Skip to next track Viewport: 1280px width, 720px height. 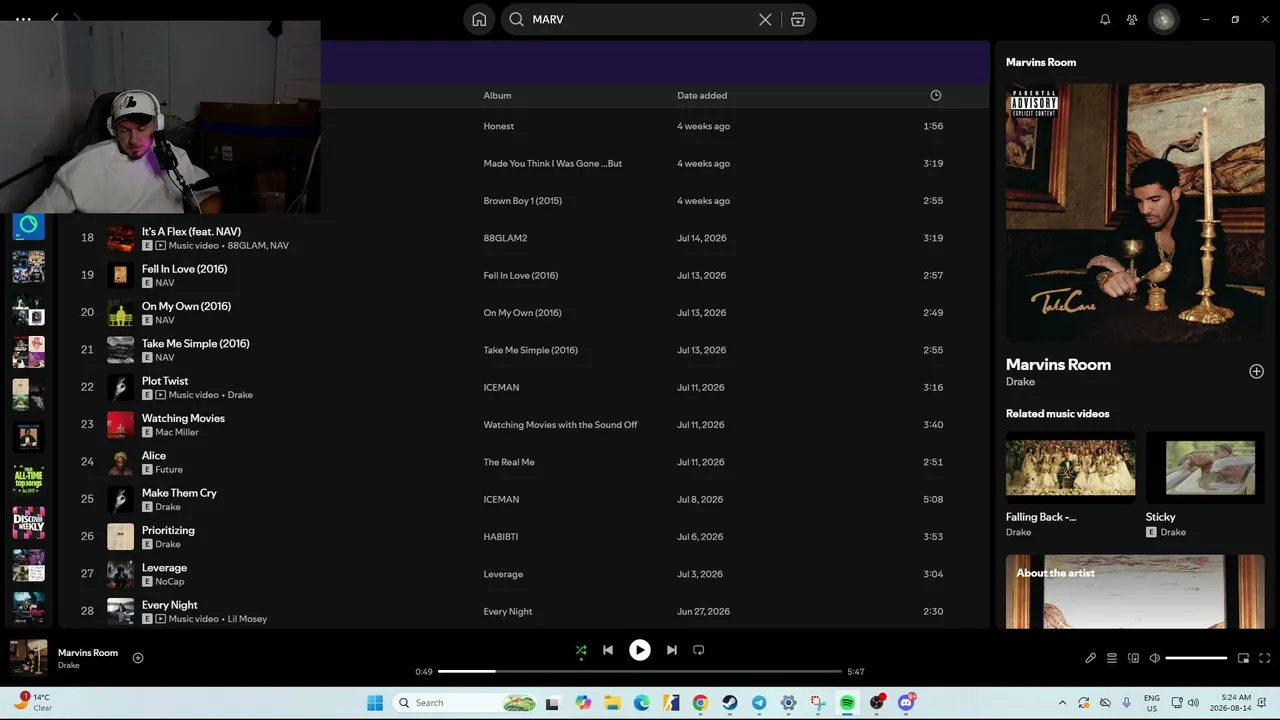[x=672, y=650]
